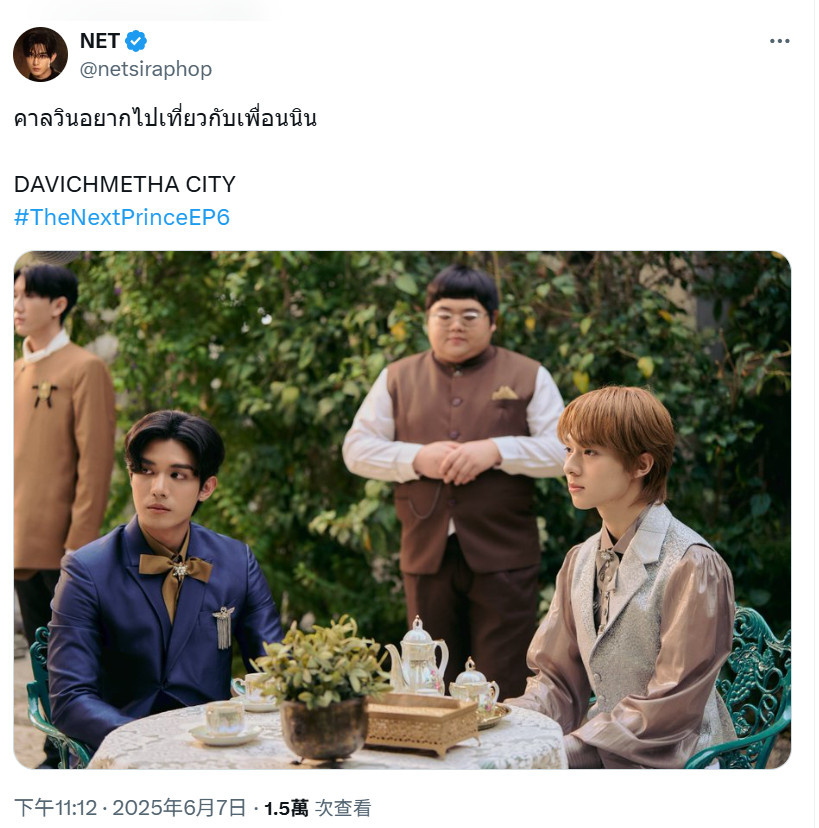Click the 下午11:12 timestamp

coord(56,808)
